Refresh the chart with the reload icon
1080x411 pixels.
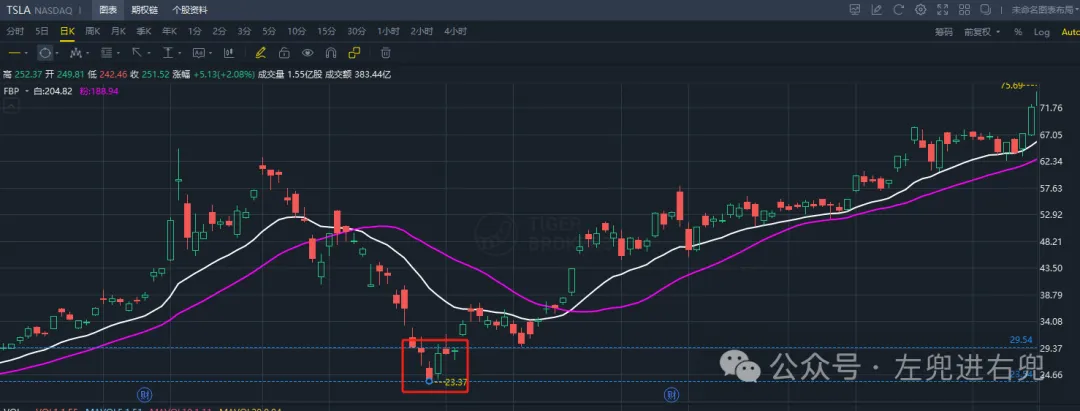[x=898, y=10]
